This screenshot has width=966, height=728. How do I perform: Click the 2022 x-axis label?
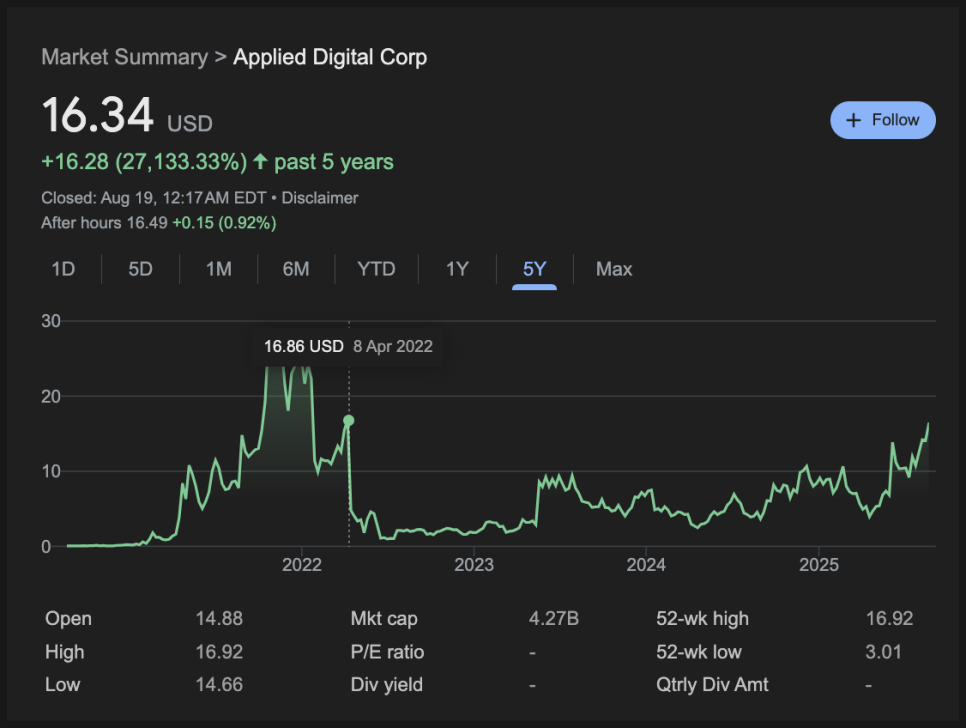302,565
